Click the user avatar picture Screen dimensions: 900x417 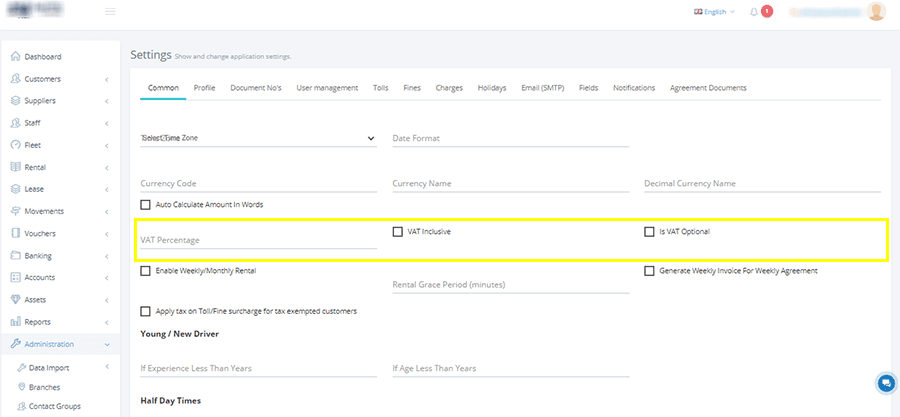pyautogui.click(x=876, y=11)
